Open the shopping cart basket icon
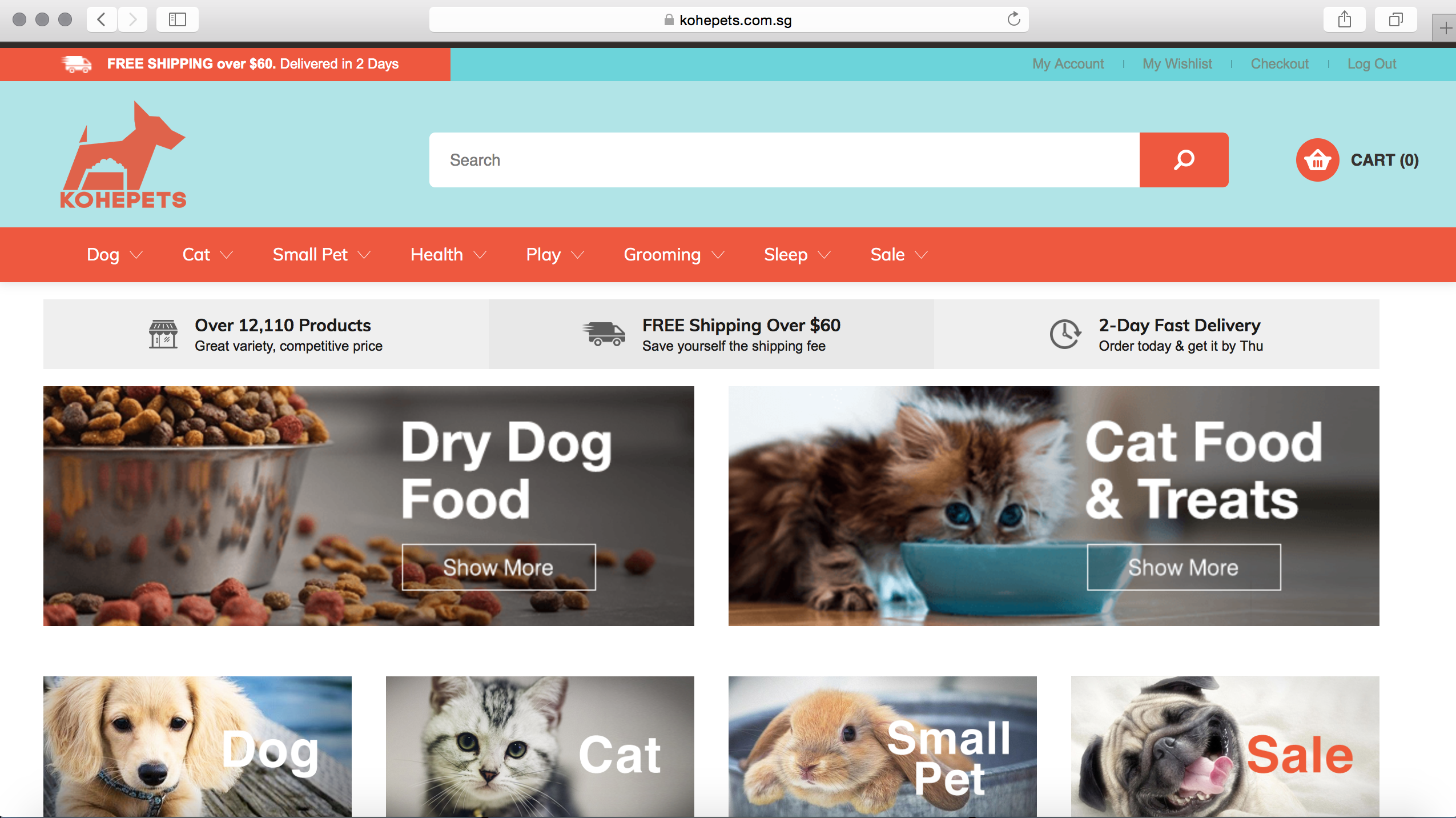This screenshot has width=1456, height=818. pos(1317,160)
